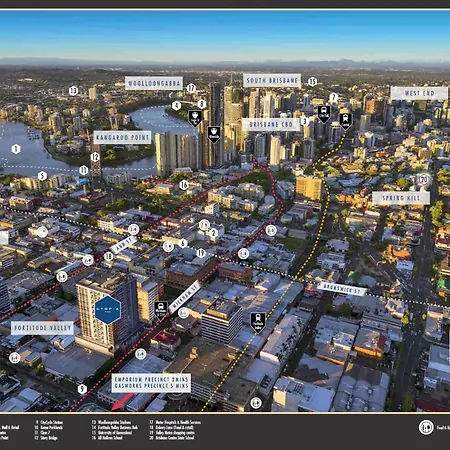Click hexagon marker 19
The width and height of the screenshot is (450, 450).
pyautogui.click(x=201, y=253)
